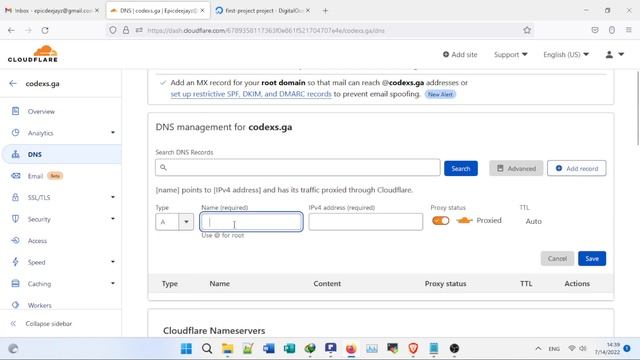Viewport: 640px width, 360px height.
Task: Open the Email sidebar item
Action: click(36, 176)
